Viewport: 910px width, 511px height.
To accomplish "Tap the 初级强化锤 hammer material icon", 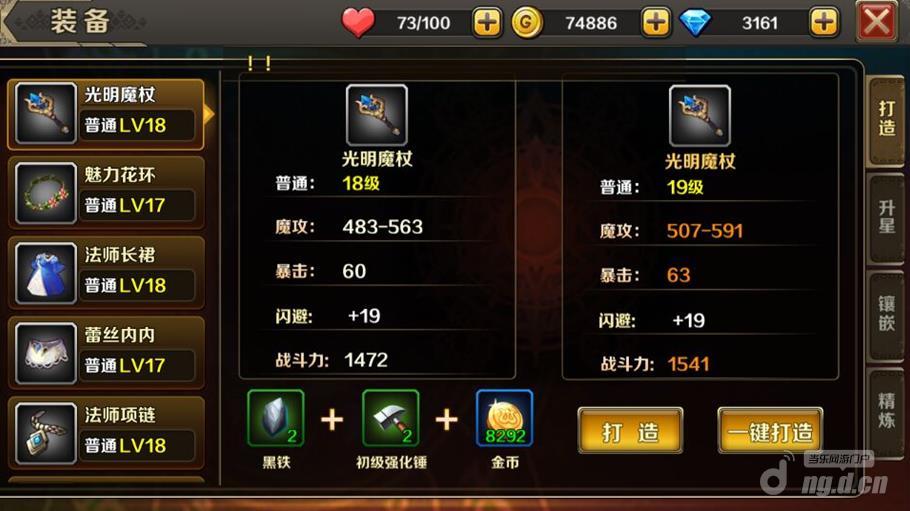I will coord(391,418).
